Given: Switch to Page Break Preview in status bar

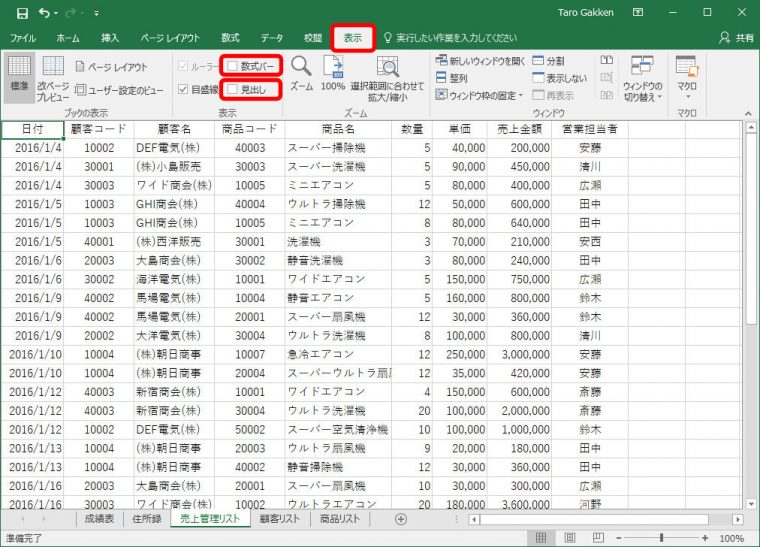Looking at the screenshot, I should pyautogui.click(x=598, y=538).
